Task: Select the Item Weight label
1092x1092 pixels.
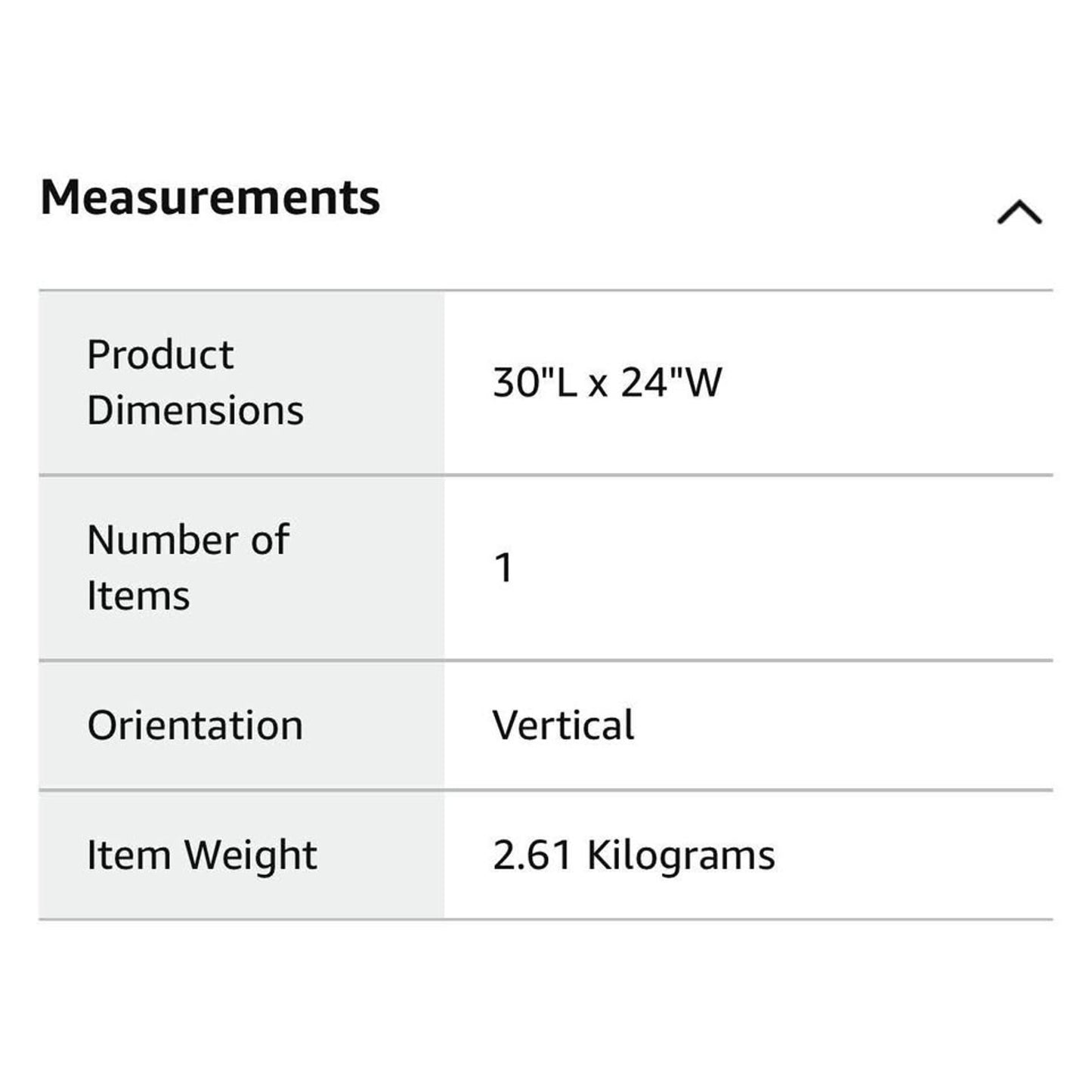Action: (202, 855)
